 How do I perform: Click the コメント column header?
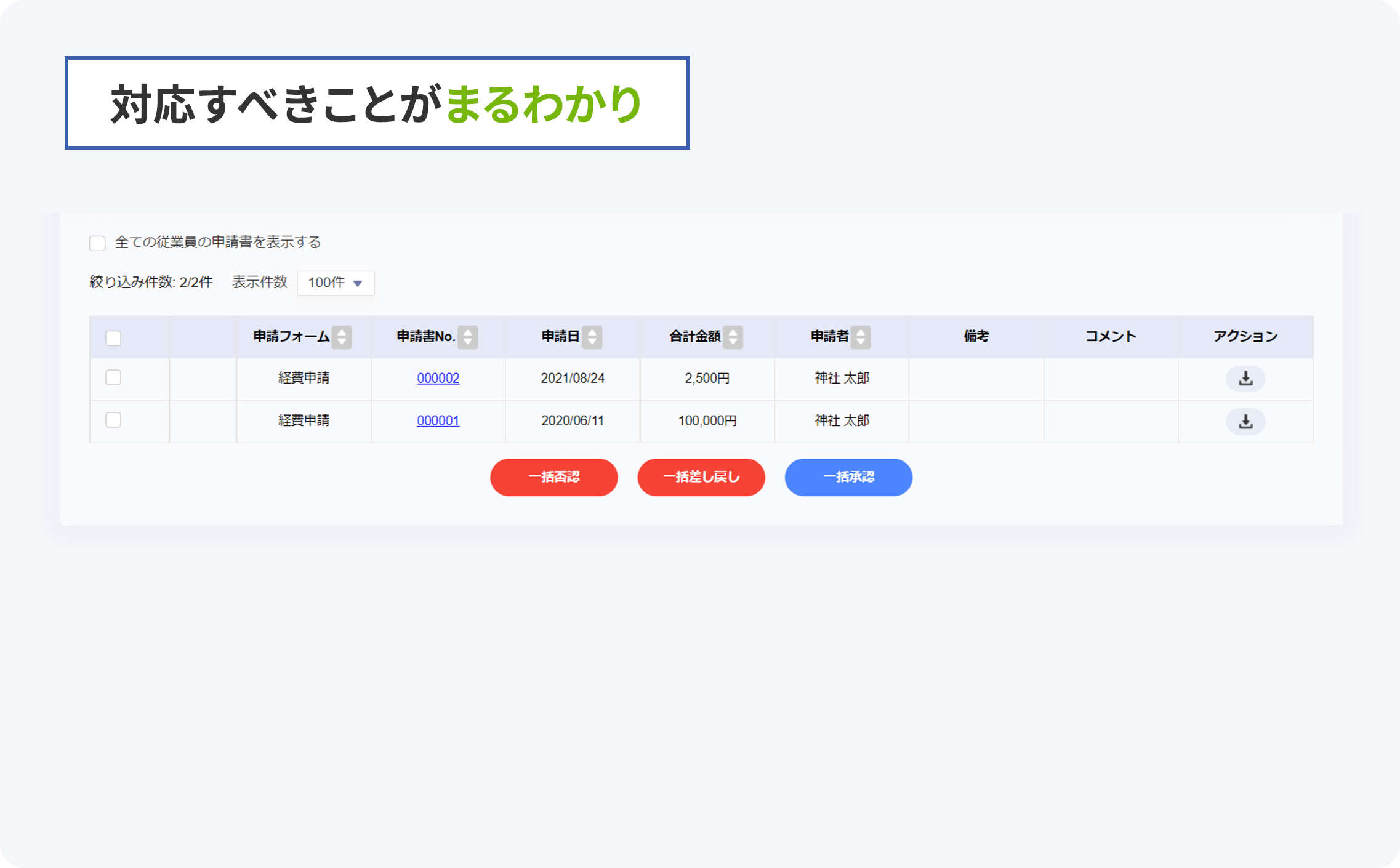(x=1111, y=336)
